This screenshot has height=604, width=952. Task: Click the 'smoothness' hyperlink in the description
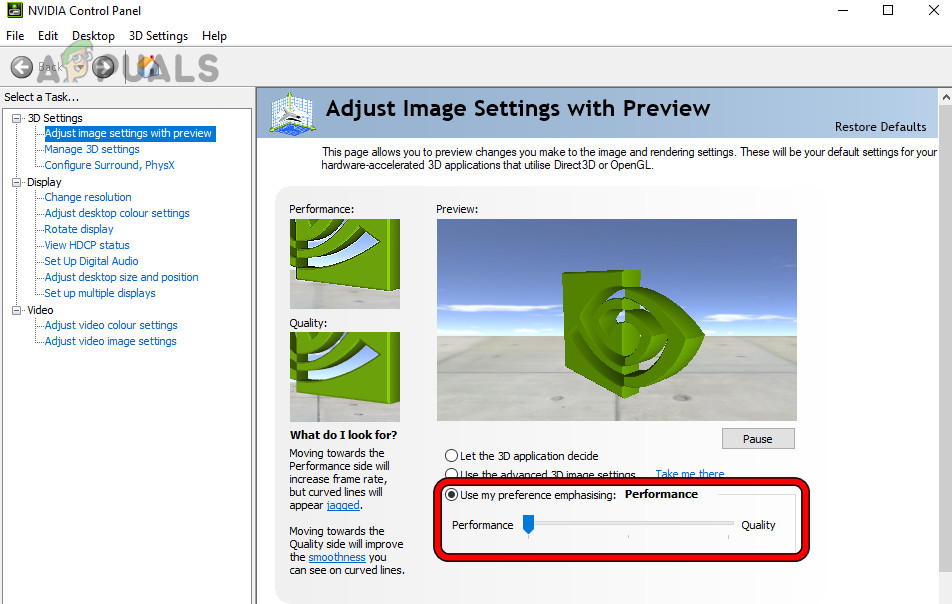pyautogui.click(x=335, y=557)
